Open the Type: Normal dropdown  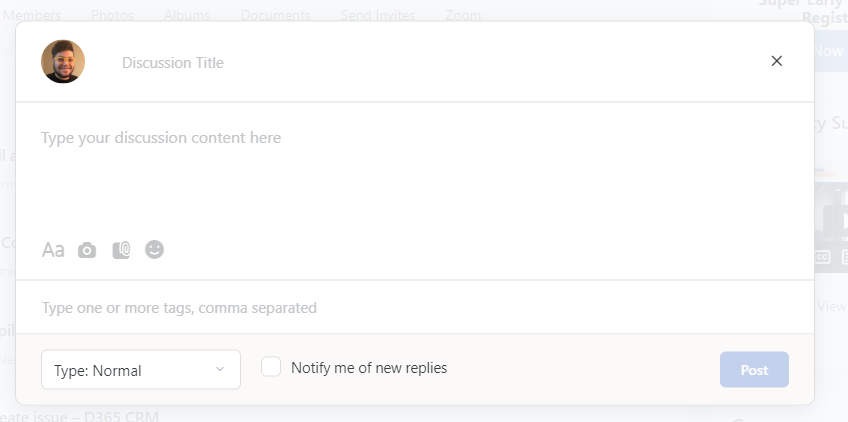[141, 370]
